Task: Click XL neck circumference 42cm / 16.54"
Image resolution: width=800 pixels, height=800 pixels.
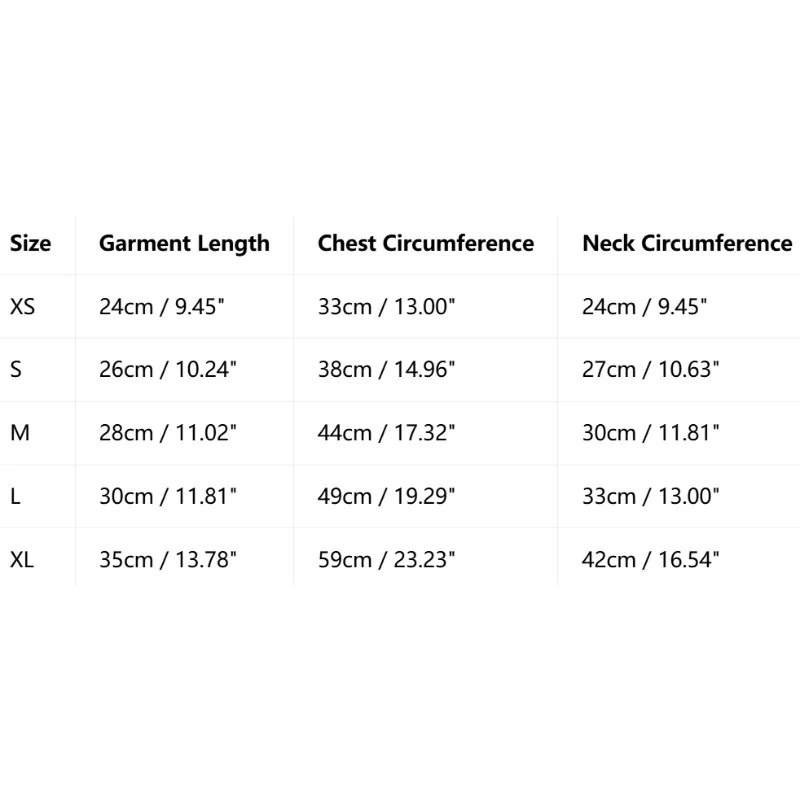Action: [x=651, y=560]
